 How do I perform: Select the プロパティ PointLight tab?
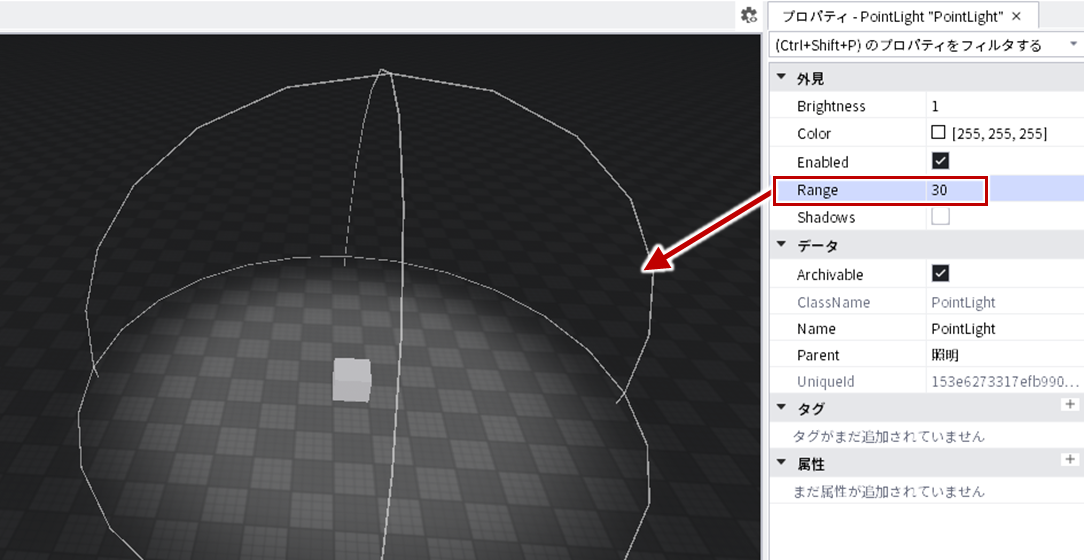coord(893,17)
